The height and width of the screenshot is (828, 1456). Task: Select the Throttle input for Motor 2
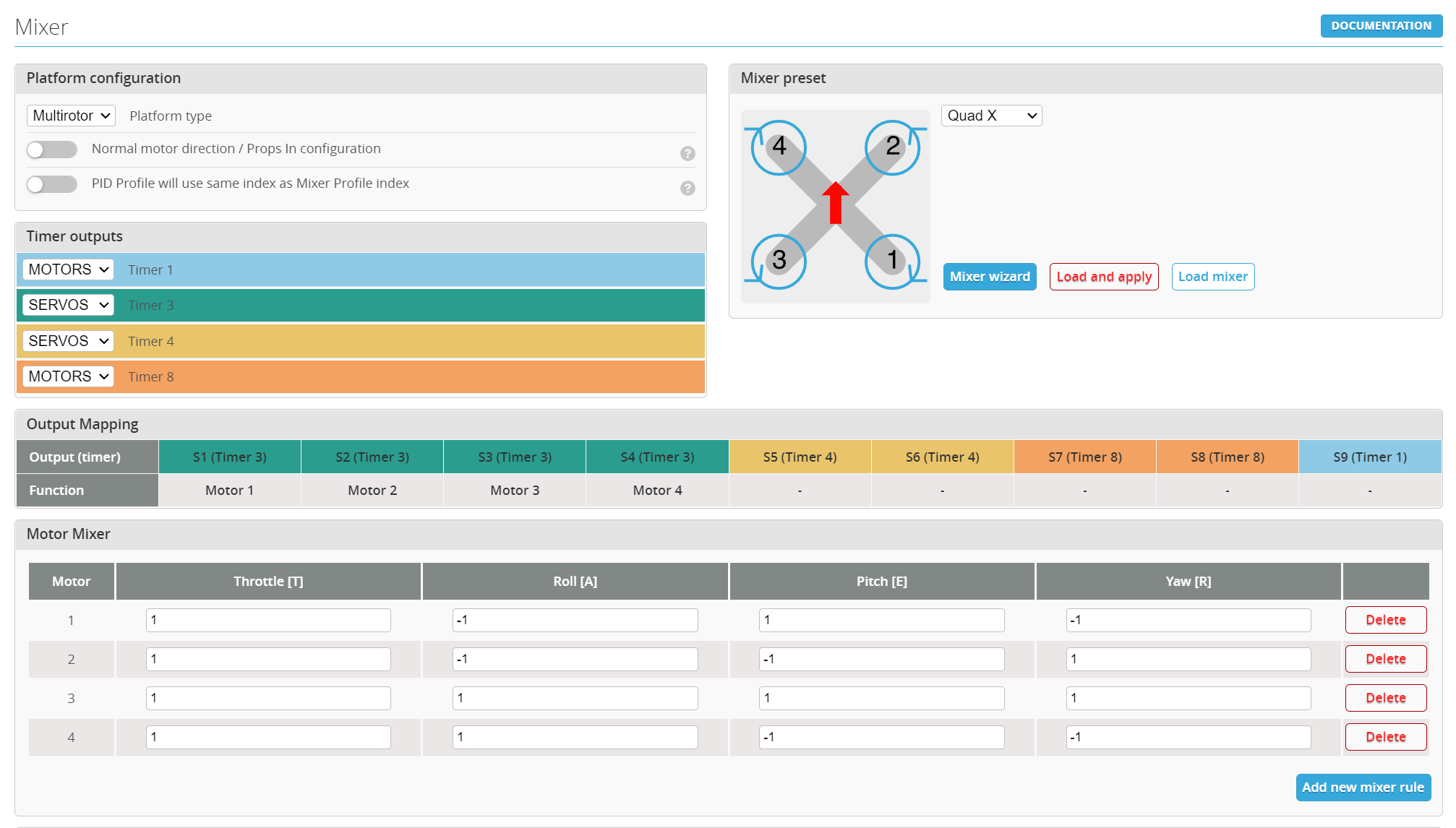(x=267, y=658)
